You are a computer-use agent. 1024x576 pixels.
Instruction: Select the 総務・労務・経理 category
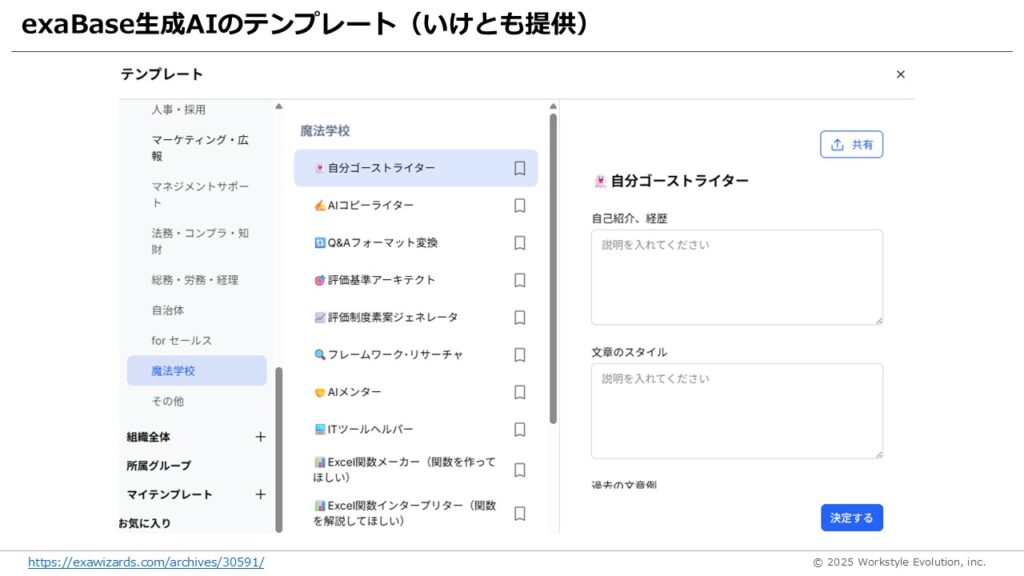(x=195, y=280)
